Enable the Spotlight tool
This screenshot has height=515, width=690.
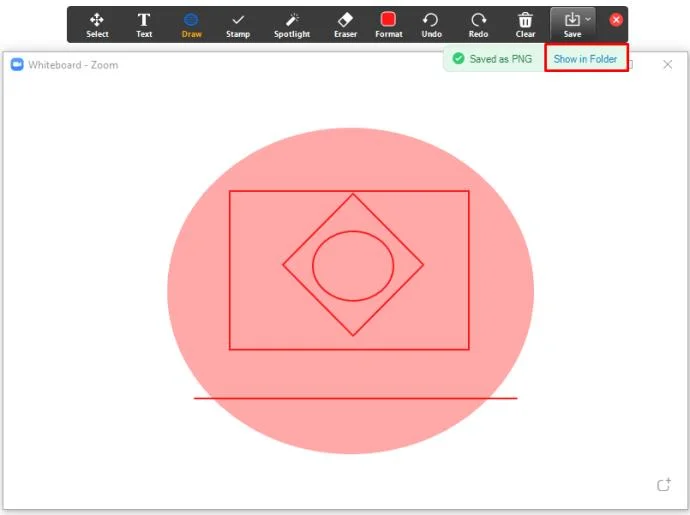click(x=292, y=25)
